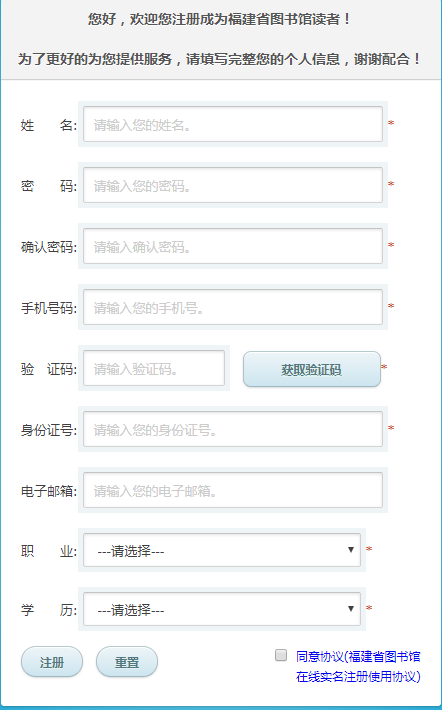
Task: Click the 身份证号 ID number input
Action: click(233, 429)
